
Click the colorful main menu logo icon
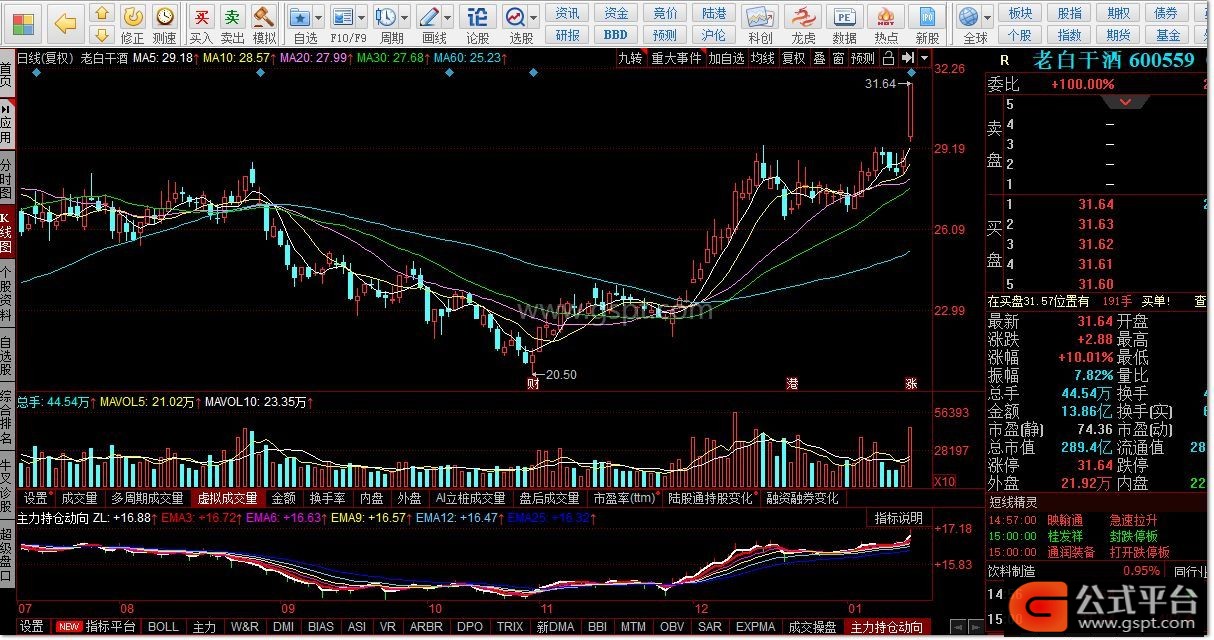tap(21, 23)
